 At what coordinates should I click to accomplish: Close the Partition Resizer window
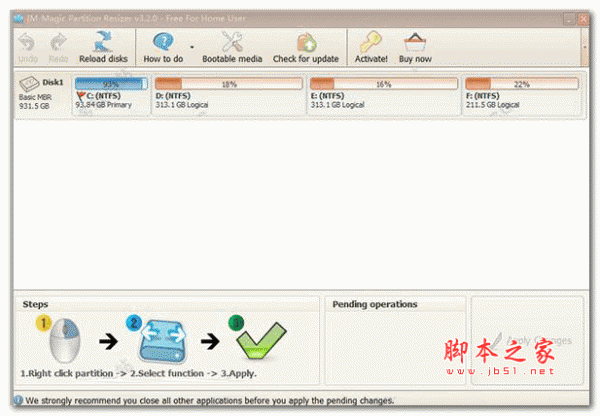click(x=583, y=19)
